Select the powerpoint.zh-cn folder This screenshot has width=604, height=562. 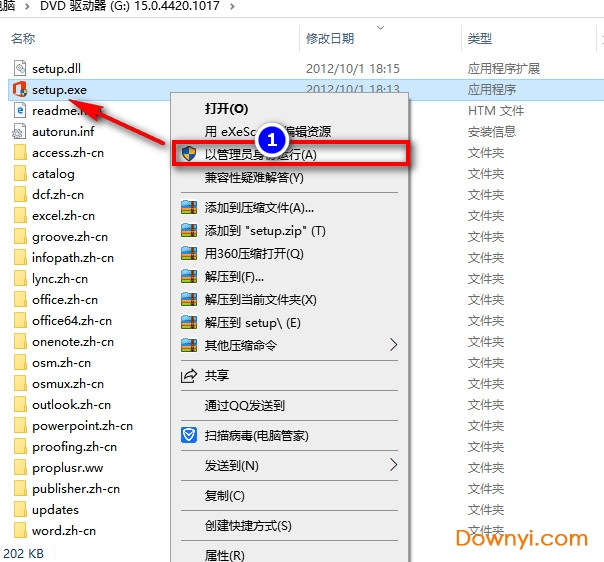tap(82, 426)
